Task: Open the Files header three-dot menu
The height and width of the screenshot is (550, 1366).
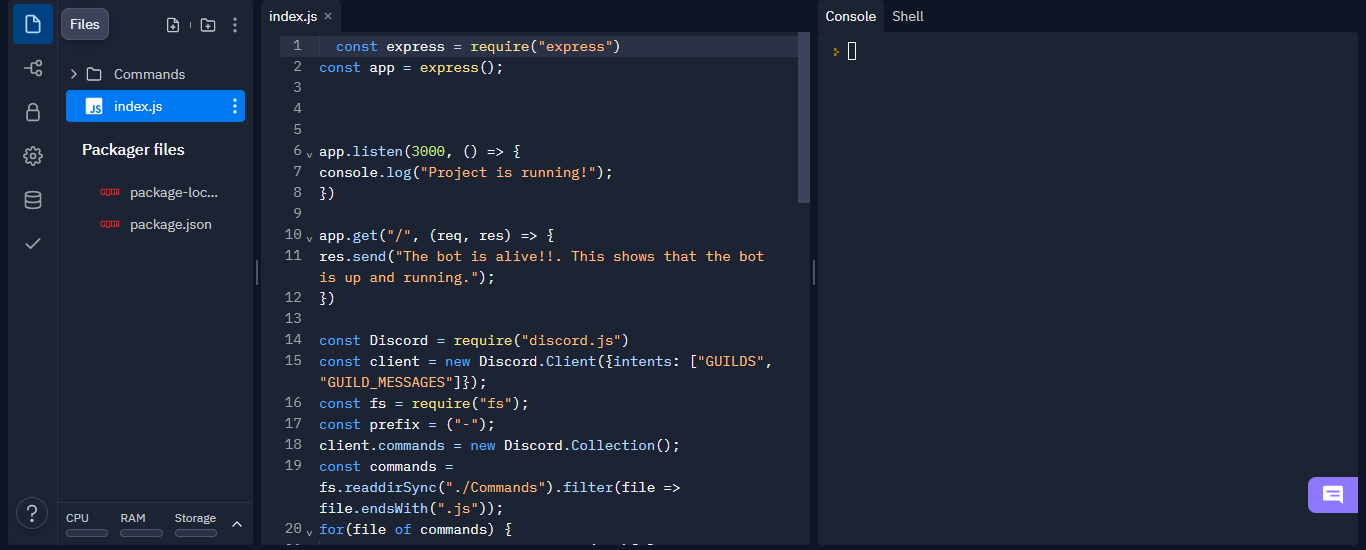Action: click(x=235, y=25)
